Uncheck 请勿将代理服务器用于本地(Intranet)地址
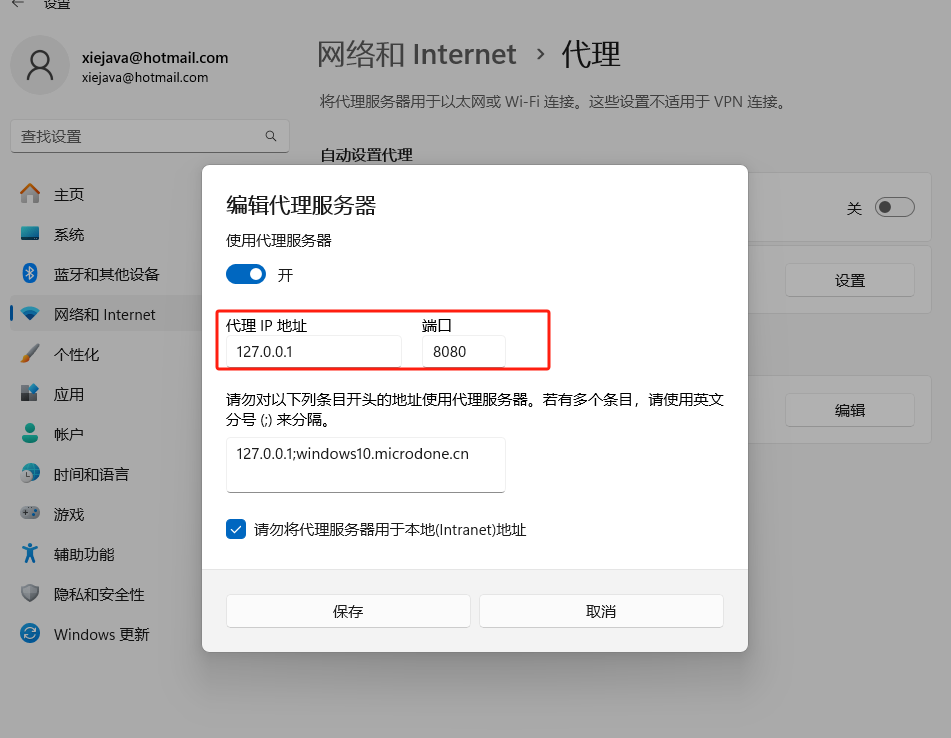The height and width of the screenshot is (738, 951). pos(236,529)
